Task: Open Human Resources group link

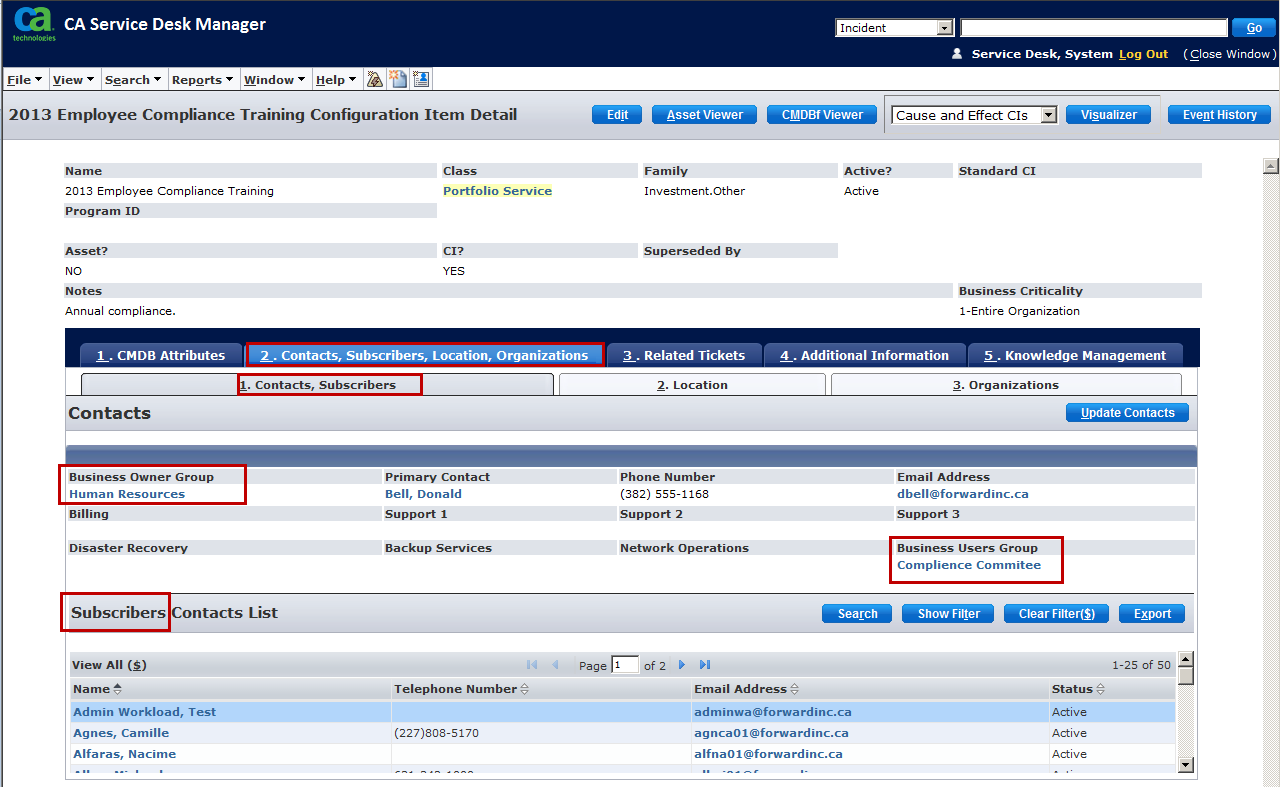Action: click(127, 494)
